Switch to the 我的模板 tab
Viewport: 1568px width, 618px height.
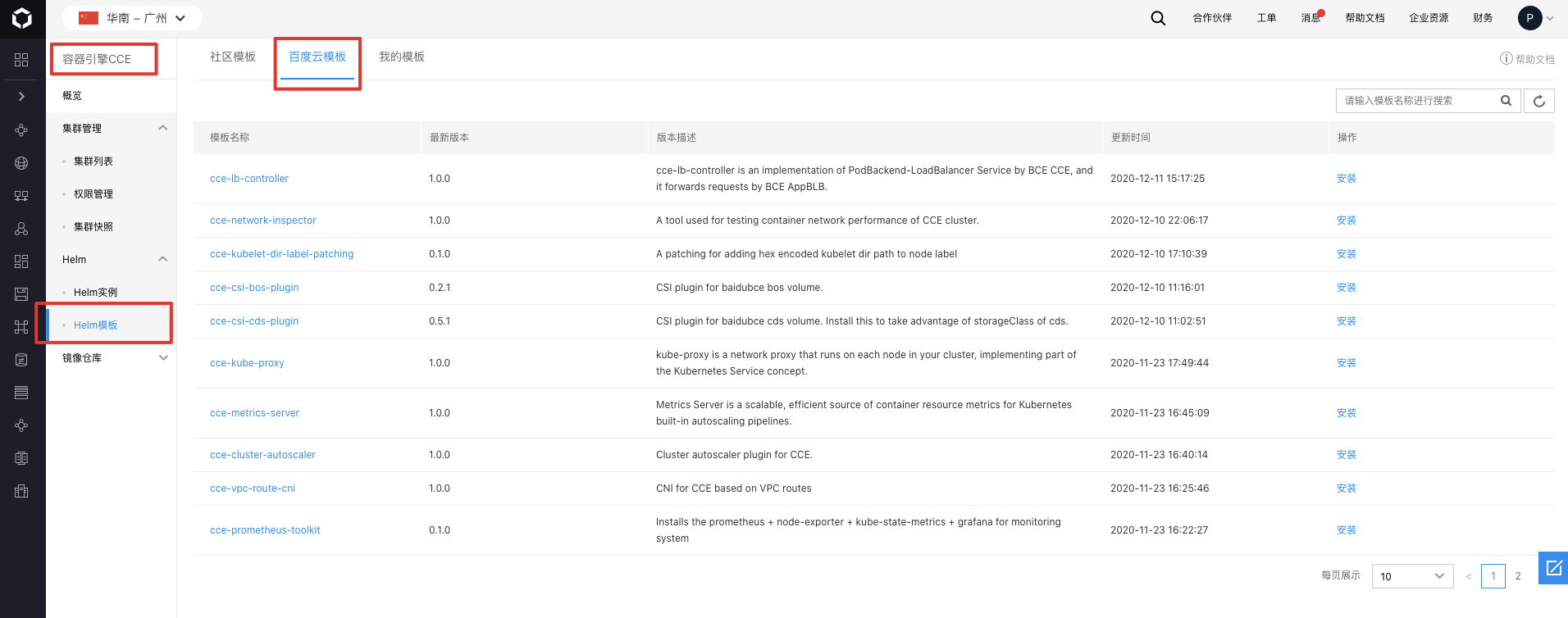click(402, 57)
